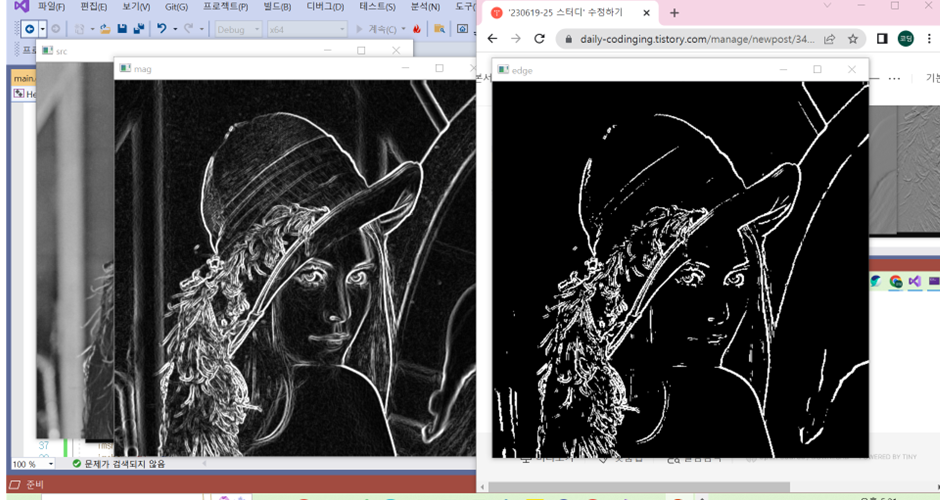Click the edge window title bar icon

pos(504,70)
